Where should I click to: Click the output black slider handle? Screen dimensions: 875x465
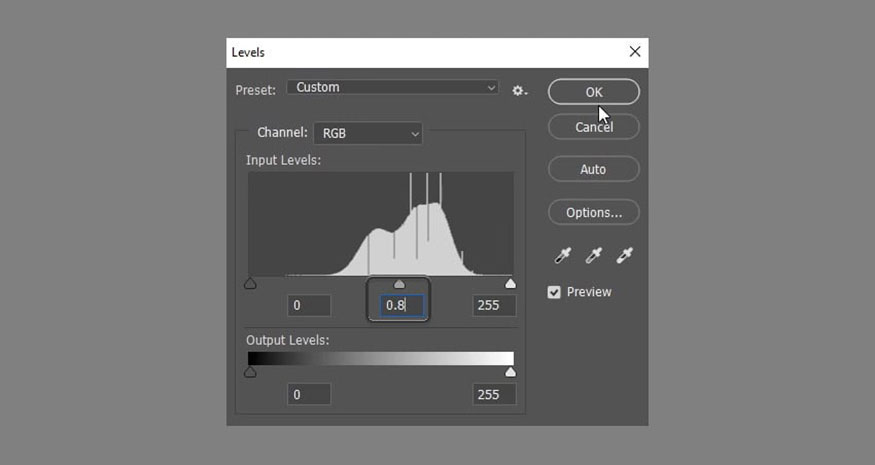(250, 372)
